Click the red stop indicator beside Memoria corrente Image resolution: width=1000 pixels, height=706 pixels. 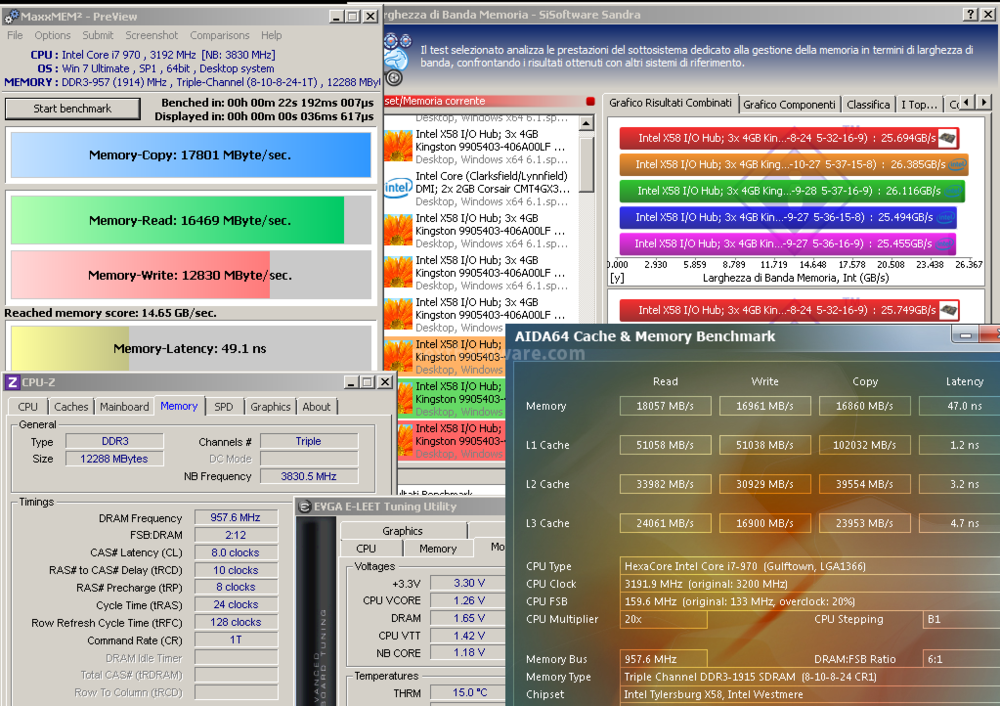590,101
